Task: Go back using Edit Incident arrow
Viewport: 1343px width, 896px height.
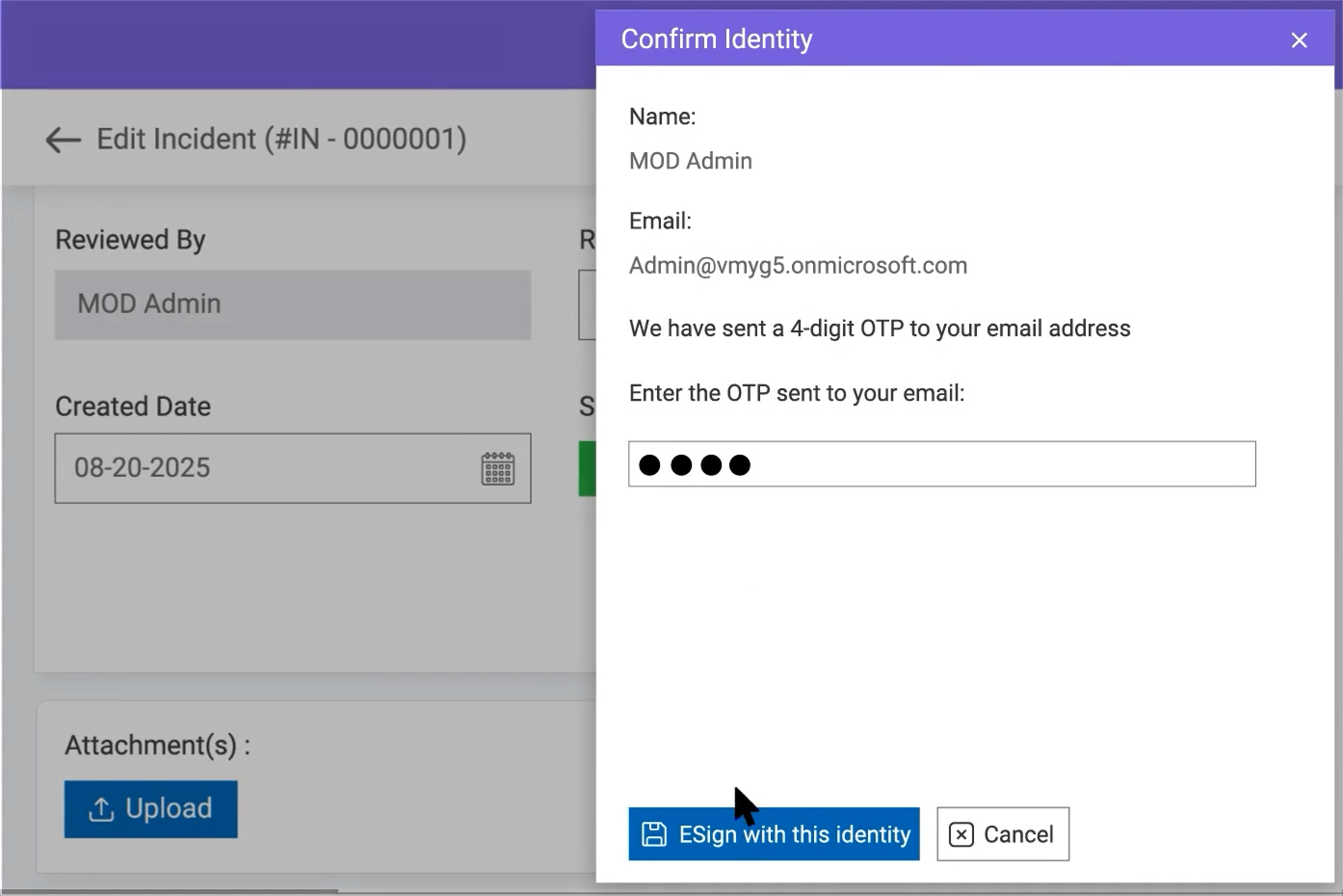Action: click(x=64, y=140)
